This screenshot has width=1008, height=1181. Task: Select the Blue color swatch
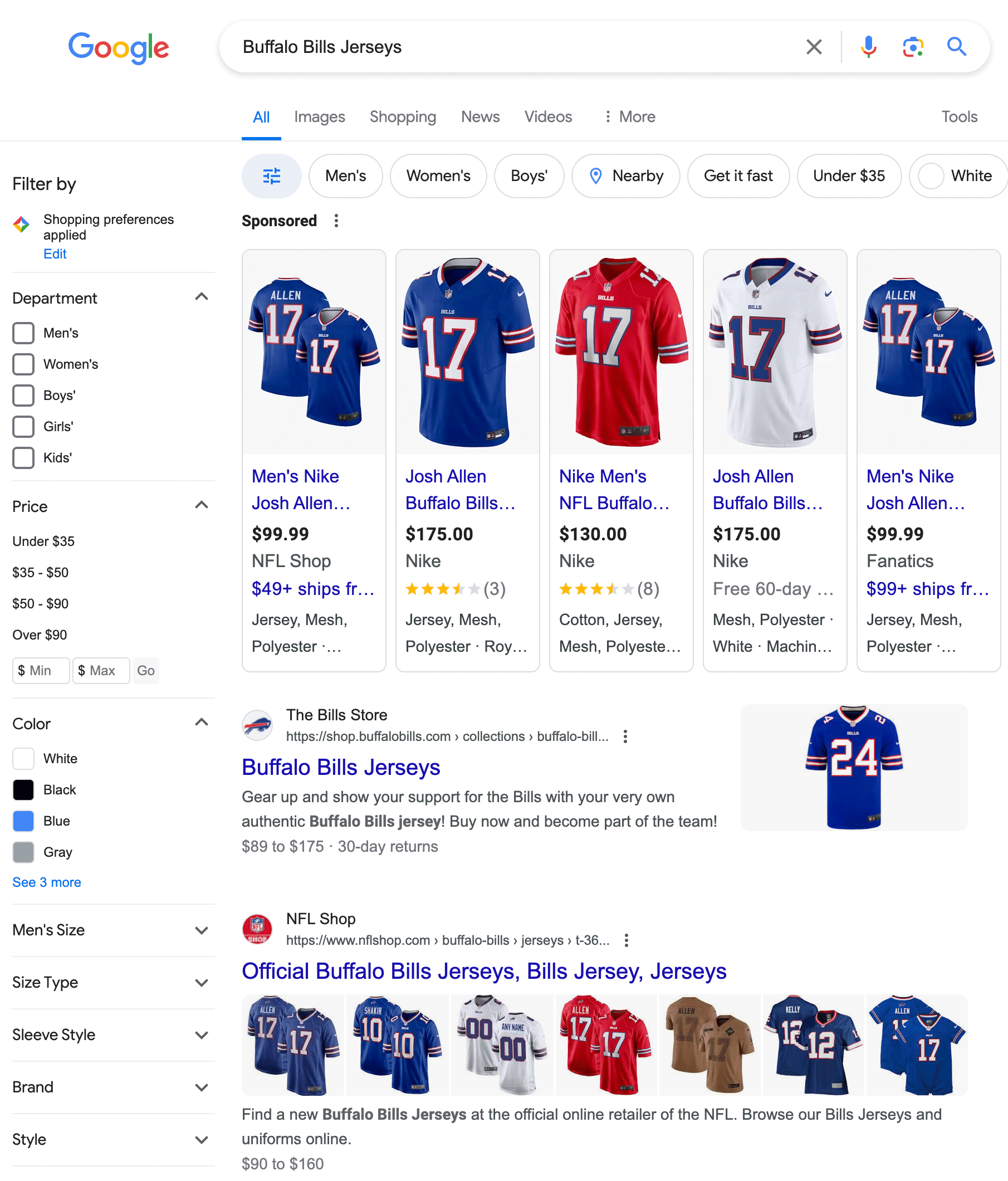[23, 821]
